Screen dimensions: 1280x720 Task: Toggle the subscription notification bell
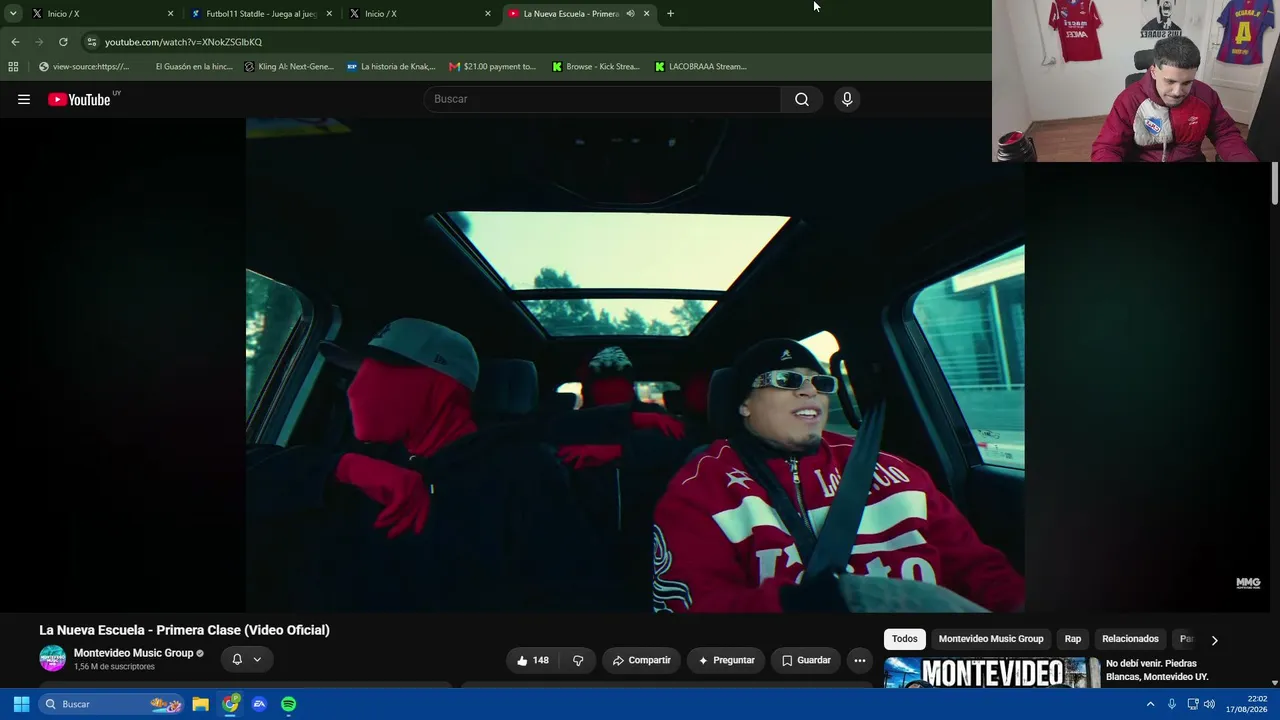click(x=237, y=659)
